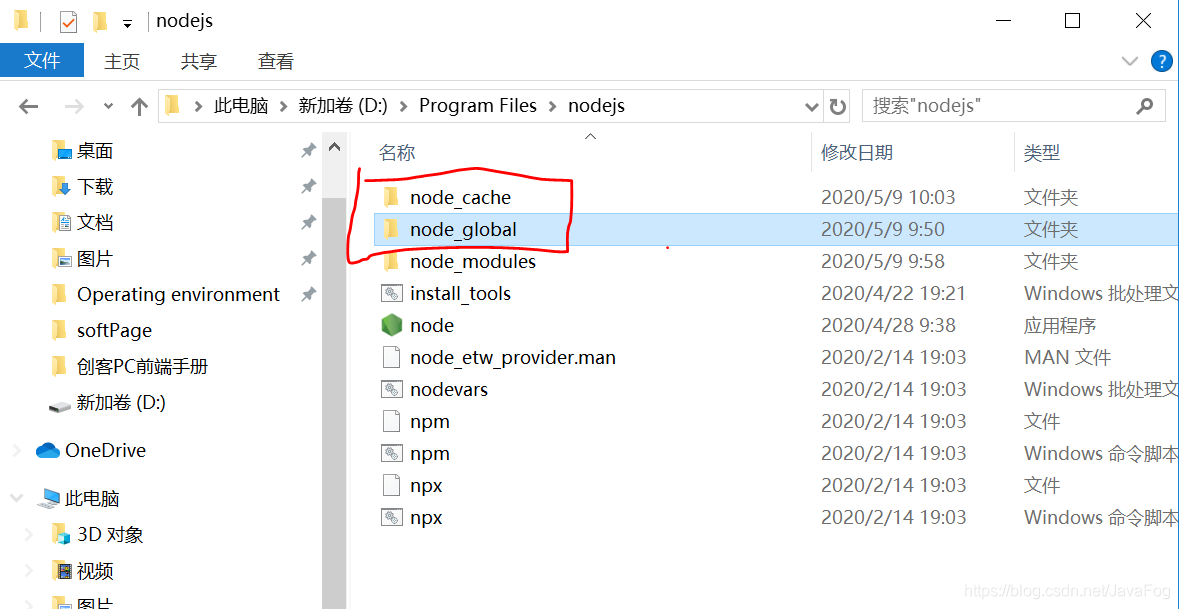Screen dimensions: 1179x609
Task: Select the node_etw_provider.man file icon
Action: (390, 357)
